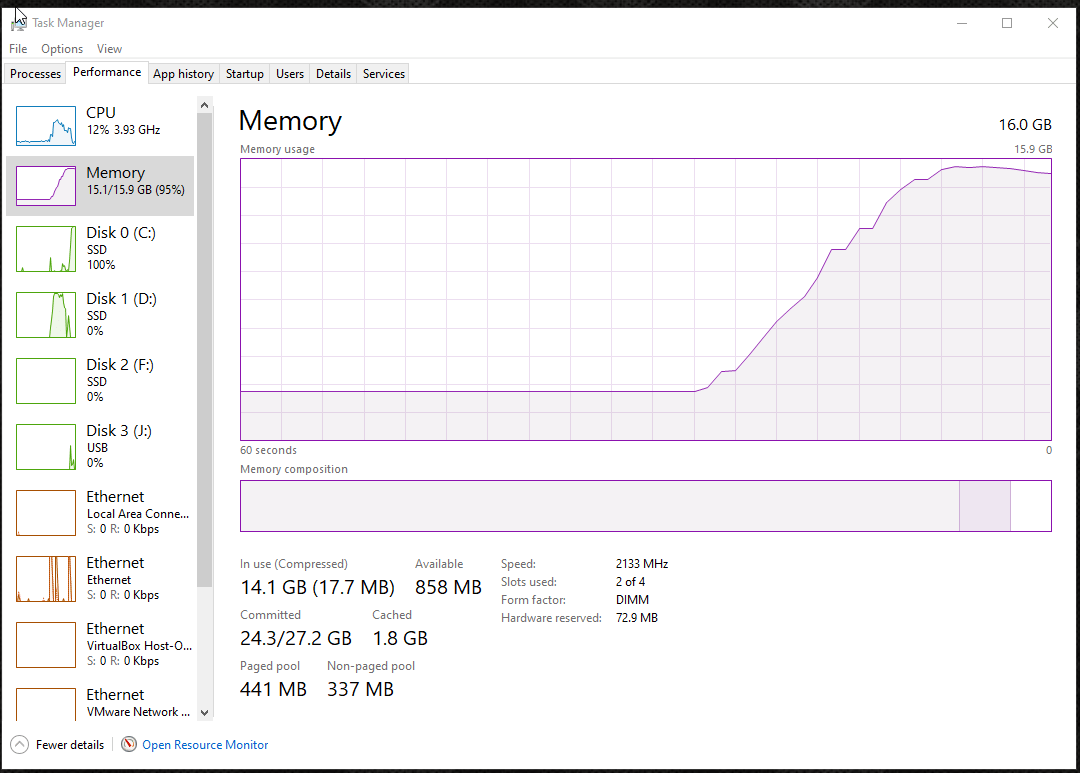Image resolution: width=1080 pixels, height=773 pixels.
Task: Select Ethernet VirtualBox Host-Only adapter graph
Action: 46,645
